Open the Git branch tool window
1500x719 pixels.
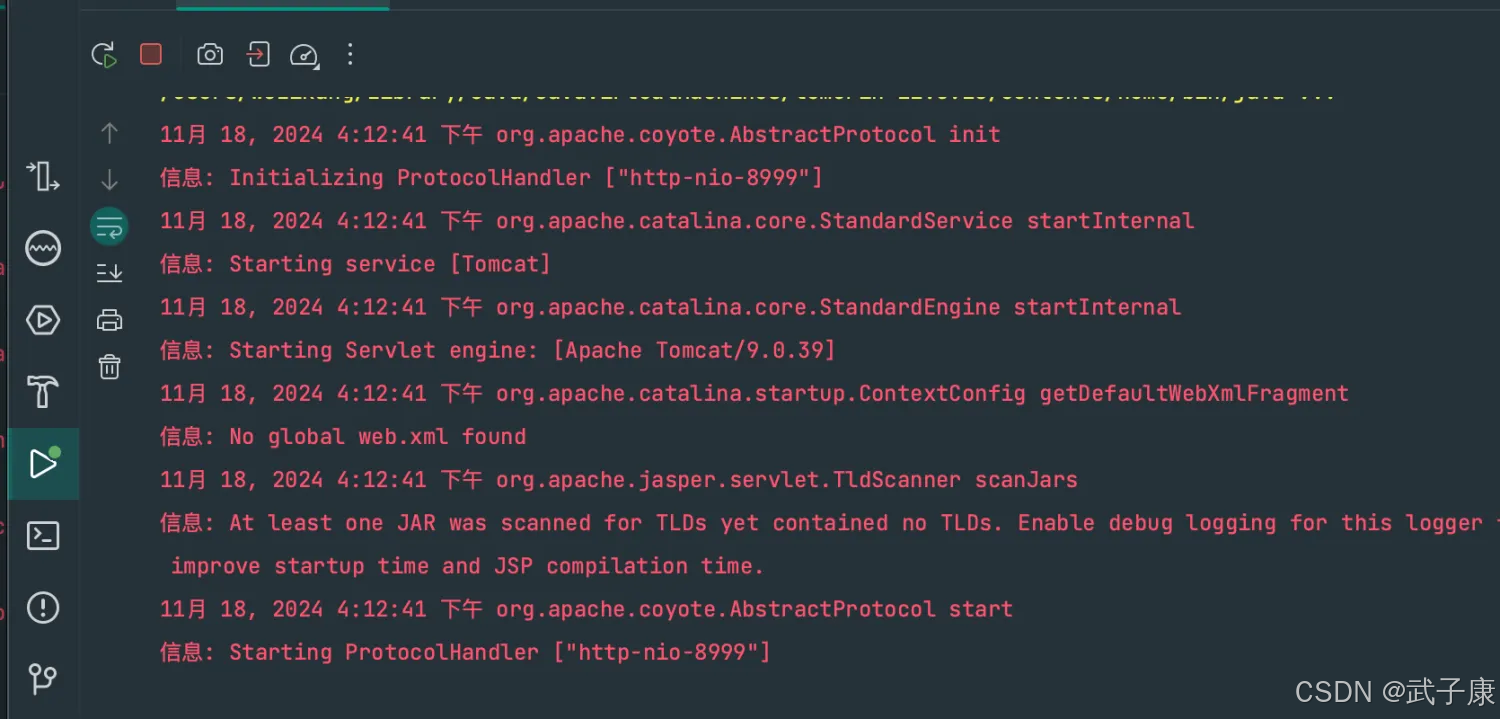tap(43, 680)
